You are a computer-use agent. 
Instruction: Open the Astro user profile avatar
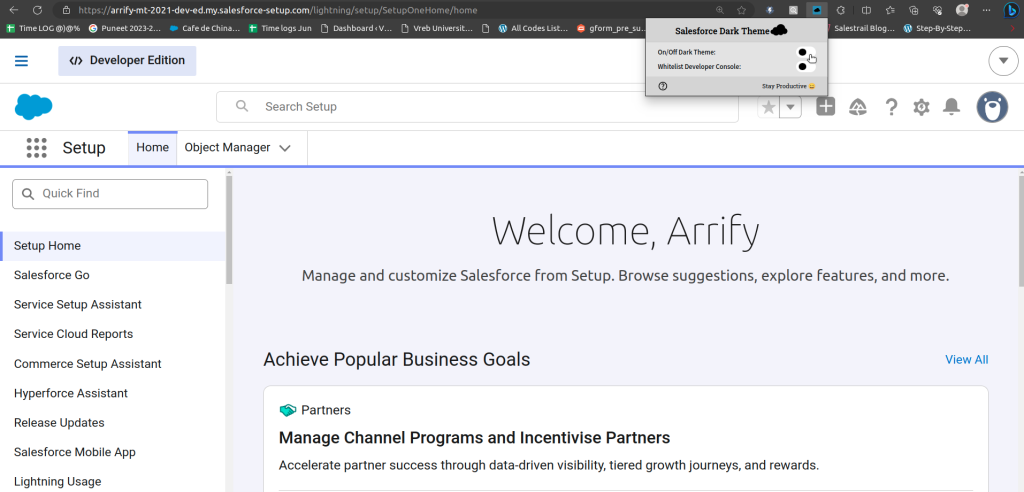(x=992, y=107)
